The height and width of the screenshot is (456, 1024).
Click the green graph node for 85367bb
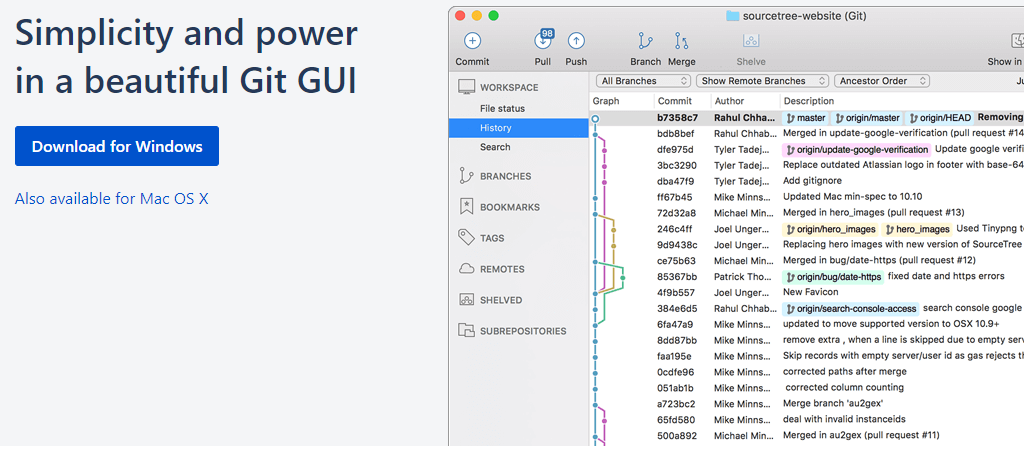(x=623, y=278)
